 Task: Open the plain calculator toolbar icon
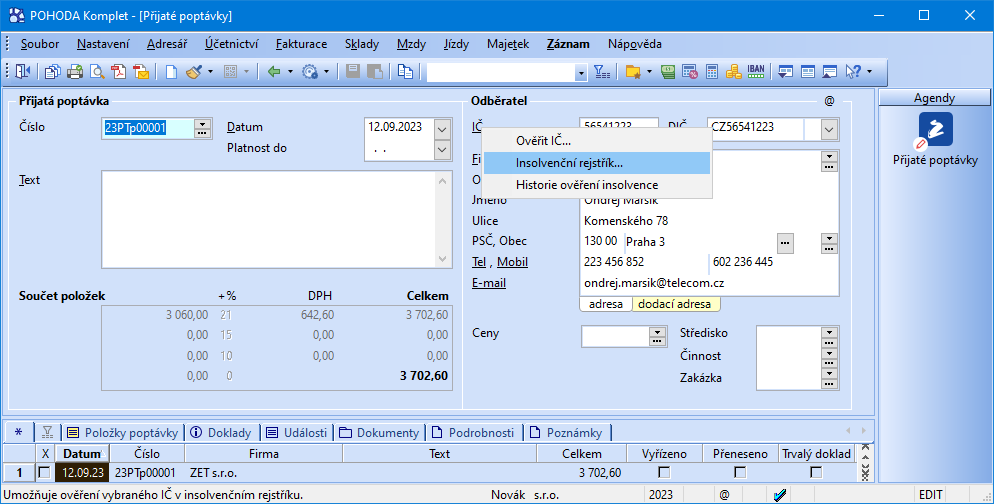[x=712, y=72]
